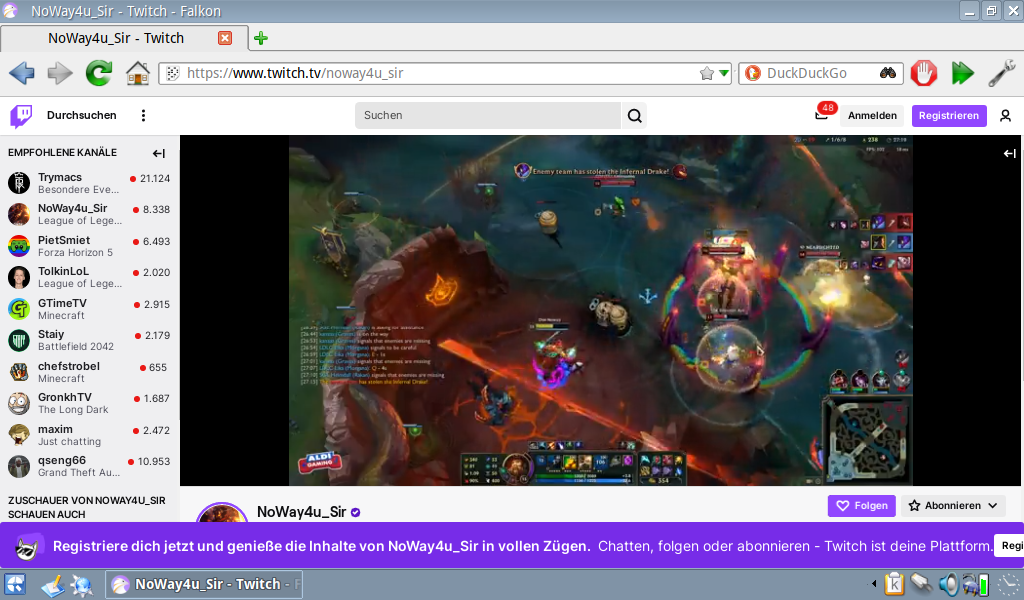The width and height of the screenshot is (1024, 600).
Task: Open GronkhTV The Long Dark channel
Action: (x=89, y=403)
